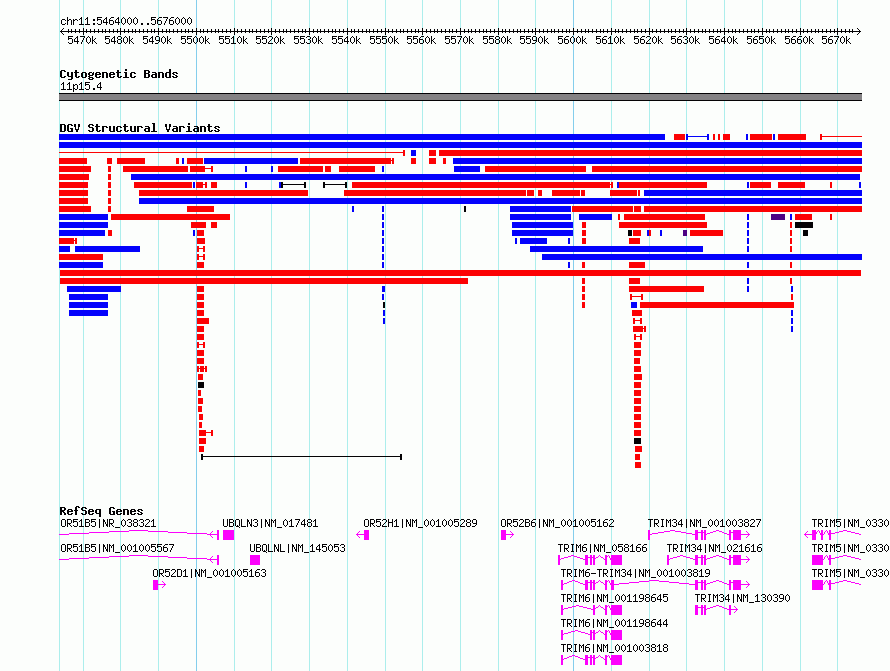Click the 5650k scale tick label
The height and width of the screenshot is (671, 890).
761,40
